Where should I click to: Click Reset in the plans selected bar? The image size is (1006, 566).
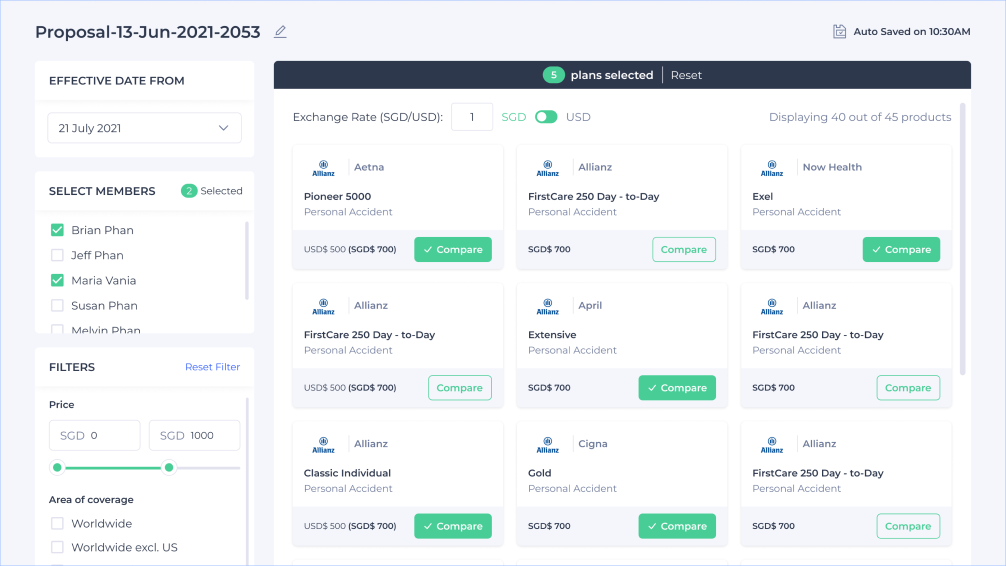point(686,75)
